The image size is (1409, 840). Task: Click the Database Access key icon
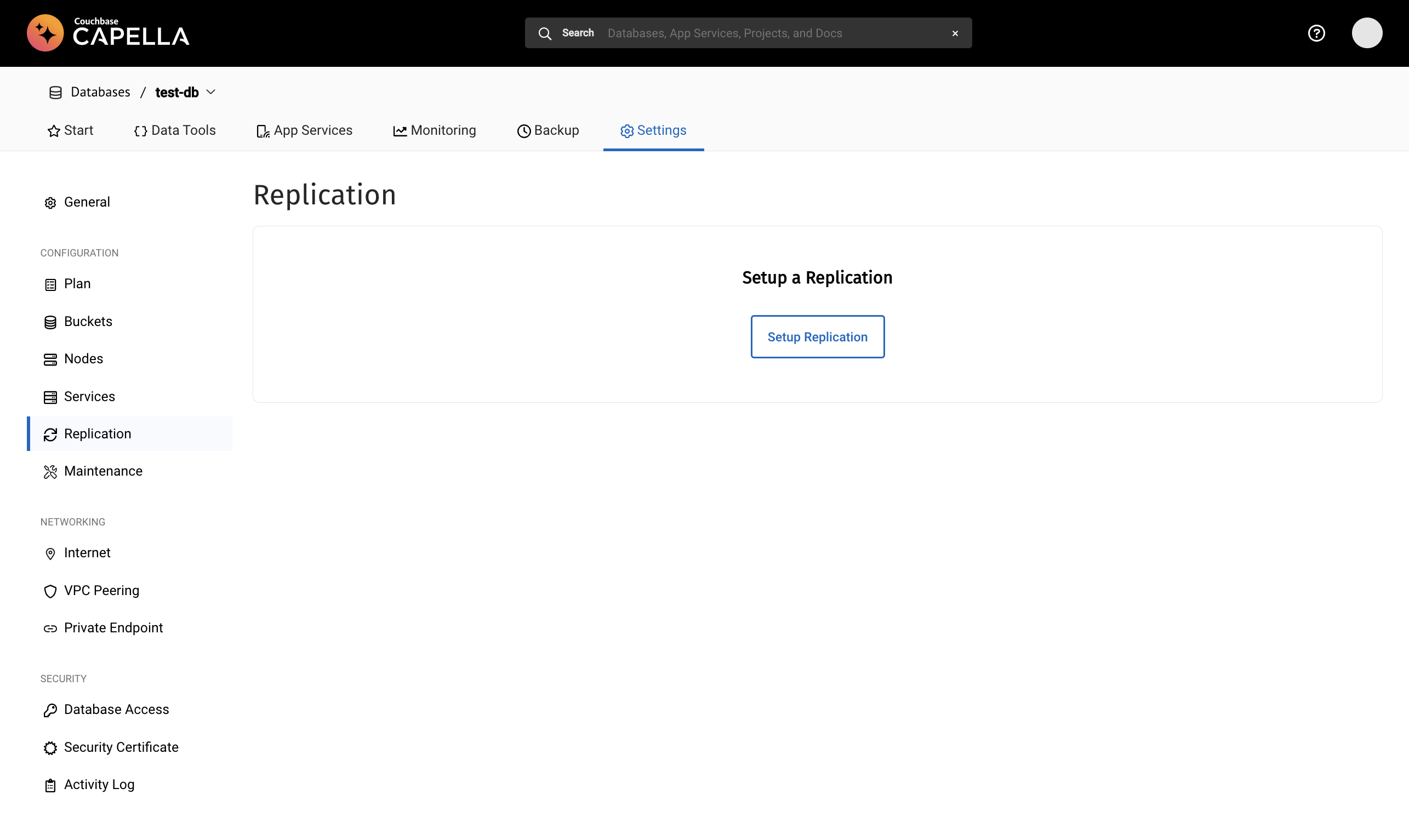pos(50,710)
